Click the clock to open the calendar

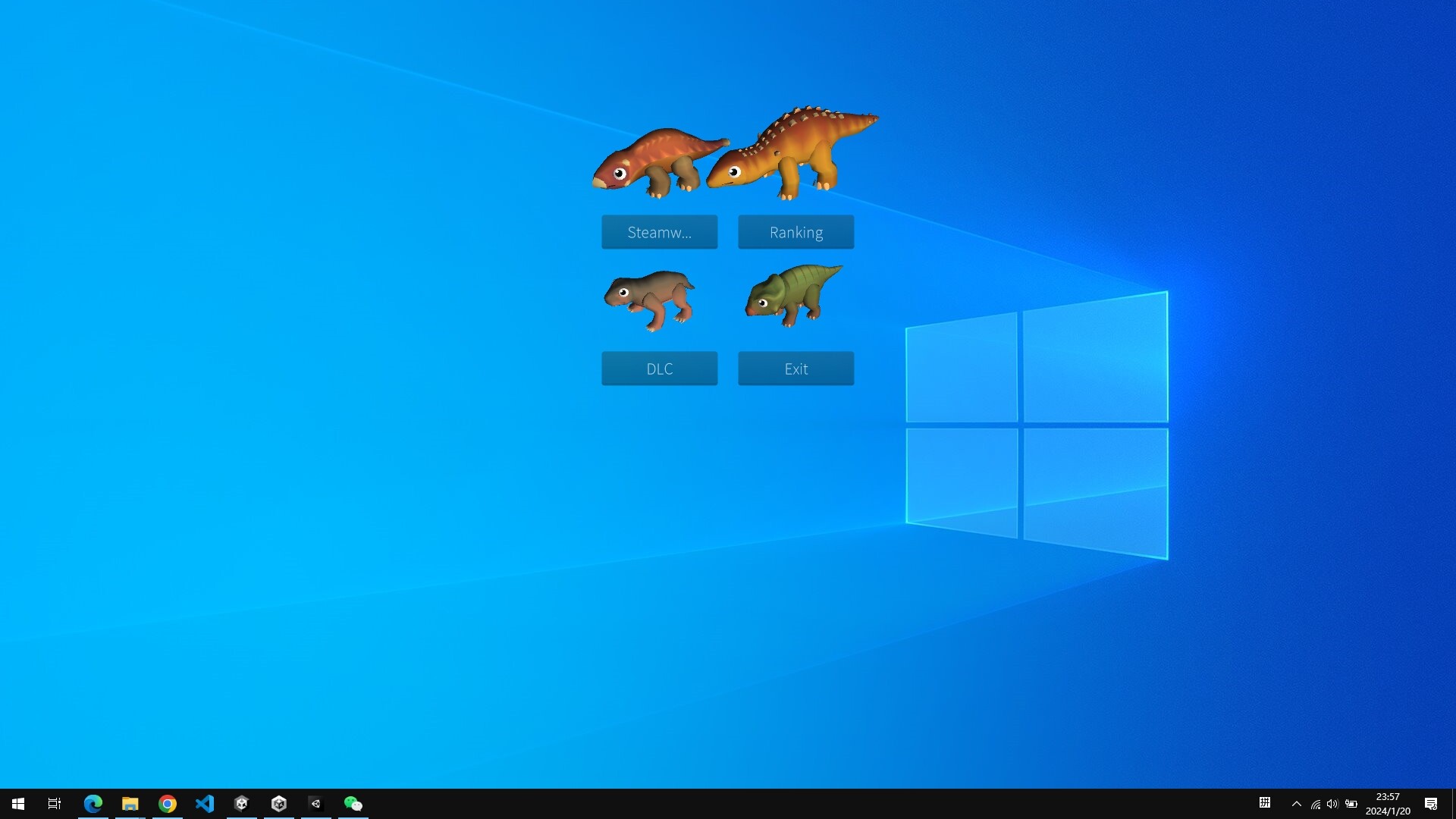pos(1388,803)
